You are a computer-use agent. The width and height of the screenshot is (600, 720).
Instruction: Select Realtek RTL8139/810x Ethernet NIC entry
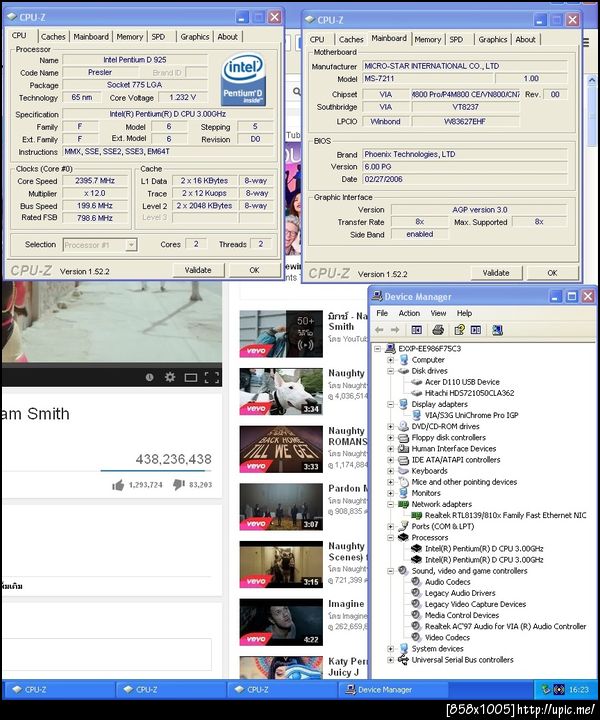point(505,515)
